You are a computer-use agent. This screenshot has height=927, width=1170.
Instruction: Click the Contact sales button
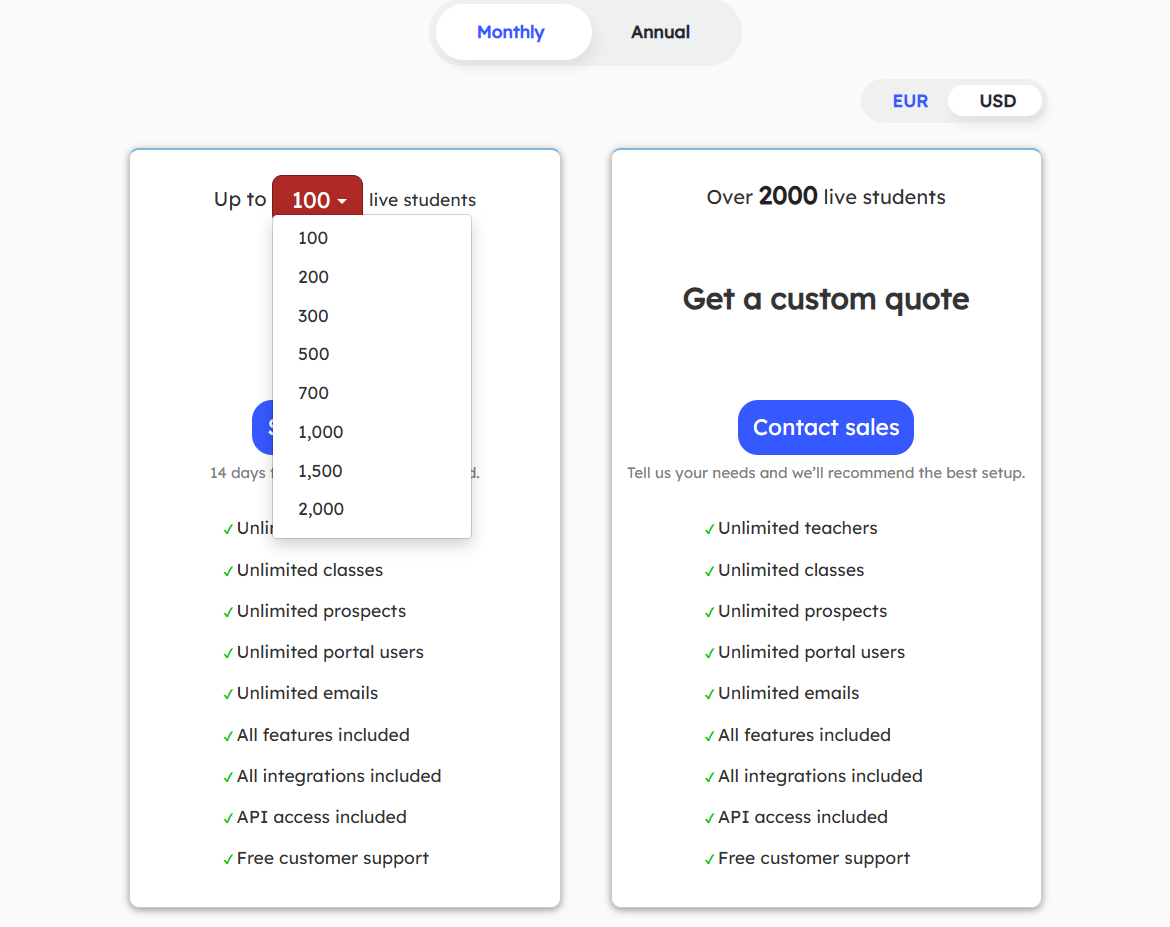point(825,427)
